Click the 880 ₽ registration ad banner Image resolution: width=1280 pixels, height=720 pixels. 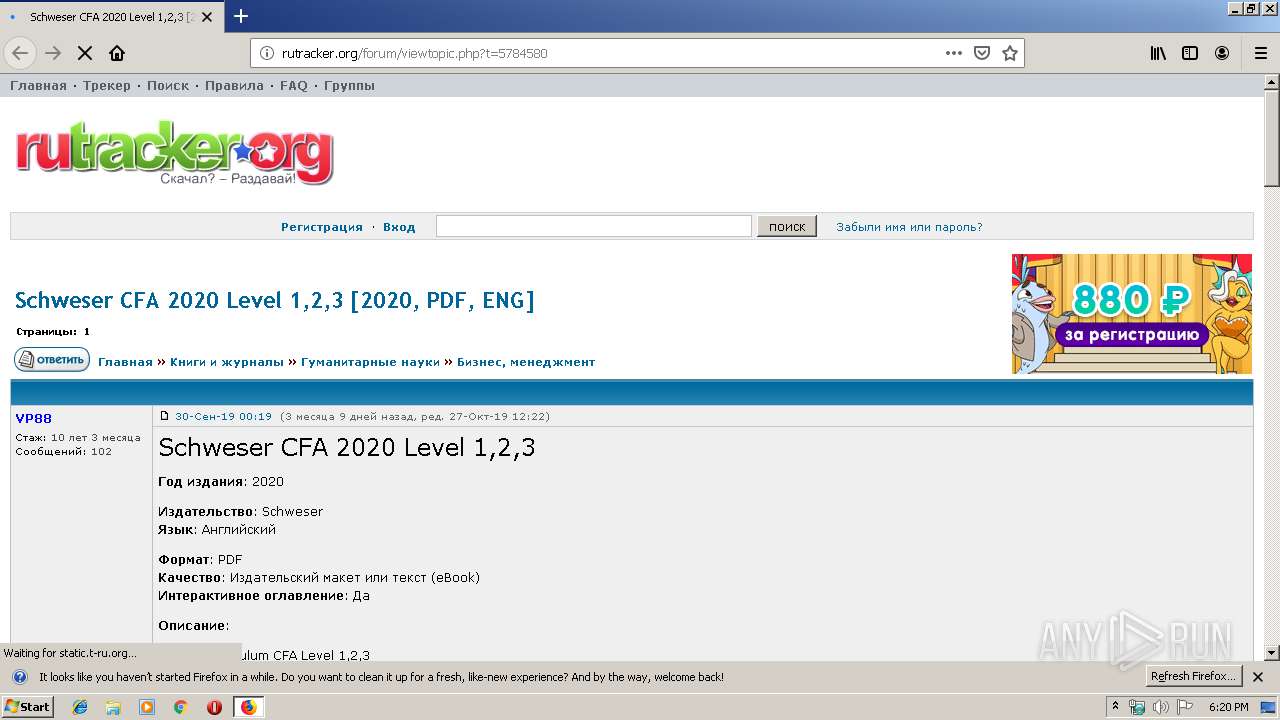[x=1132, y=314]
